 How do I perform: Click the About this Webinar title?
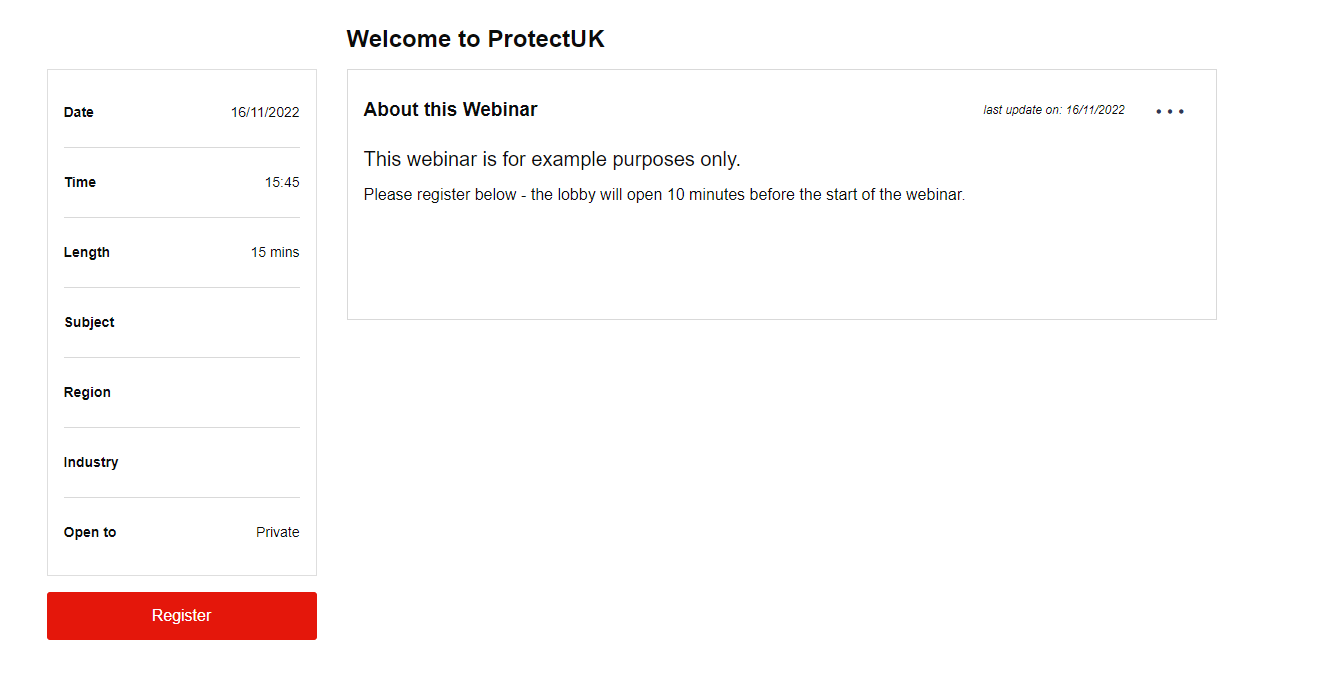tap(450, 109)
